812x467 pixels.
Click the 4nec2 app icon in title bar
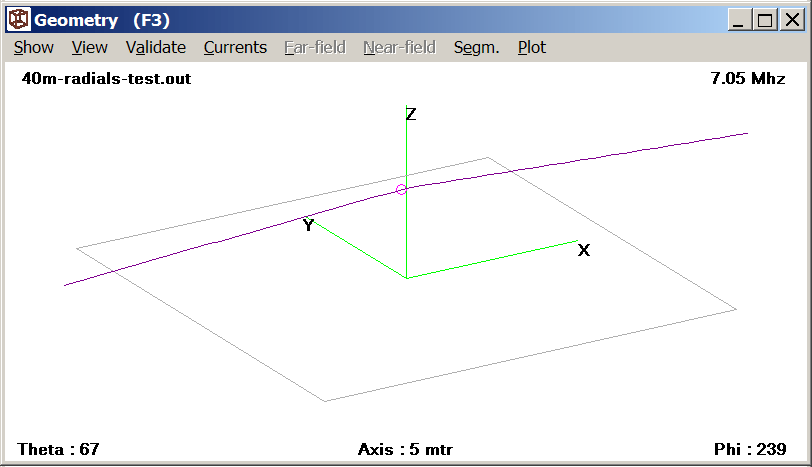19,20
